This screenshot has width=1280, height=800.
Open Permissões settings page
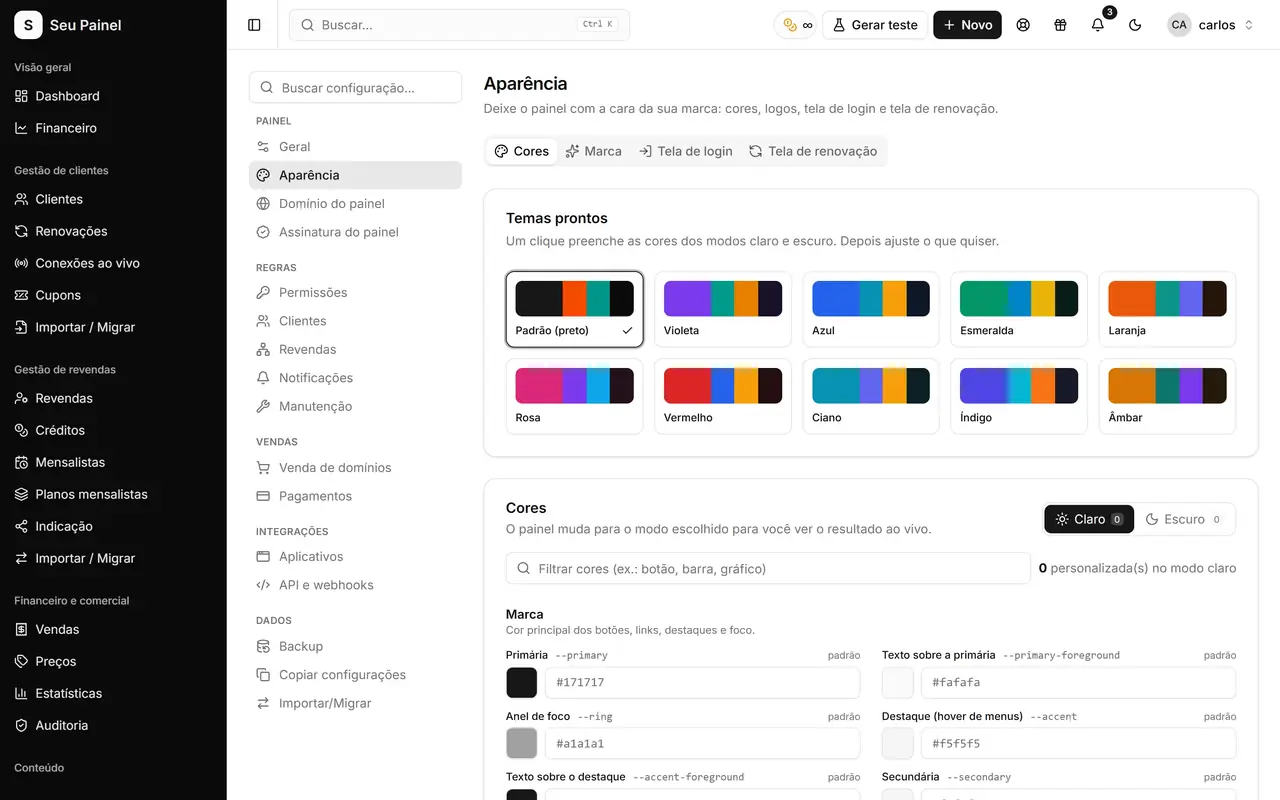point(355,292)
